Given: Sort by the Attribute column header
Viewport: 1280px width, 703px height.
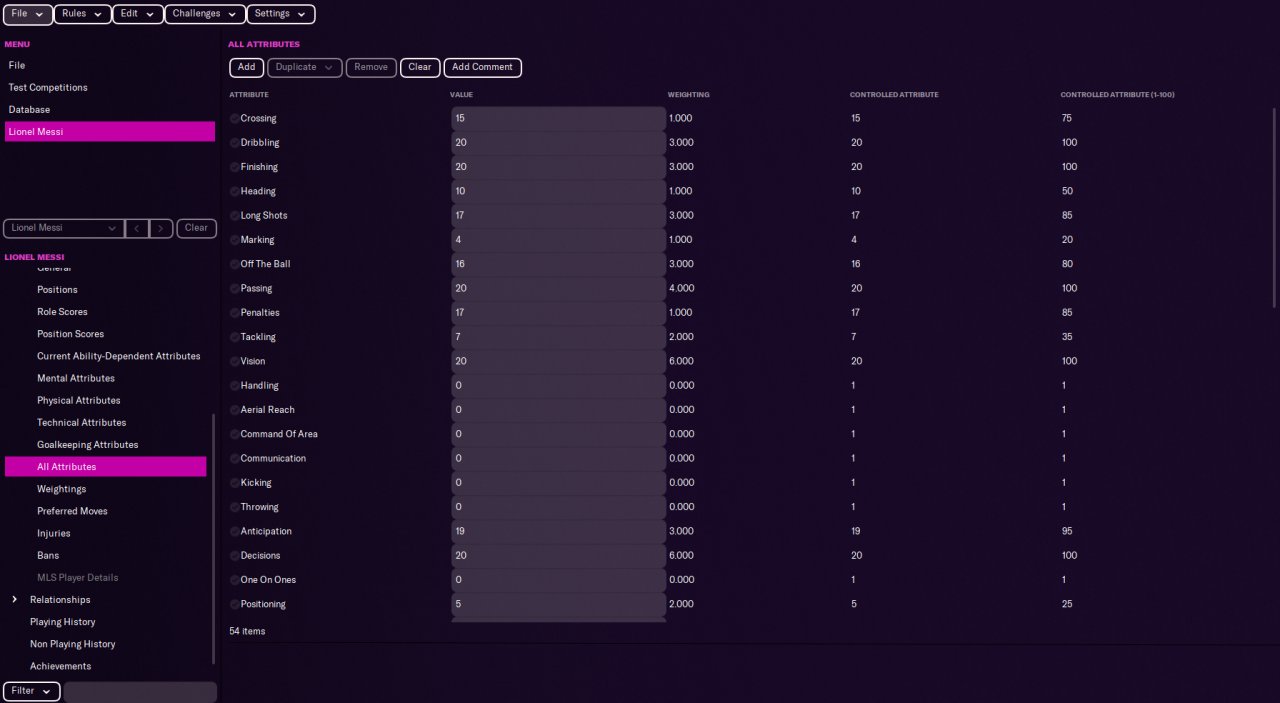Looking at the screenshot, I should coord(249,95).
